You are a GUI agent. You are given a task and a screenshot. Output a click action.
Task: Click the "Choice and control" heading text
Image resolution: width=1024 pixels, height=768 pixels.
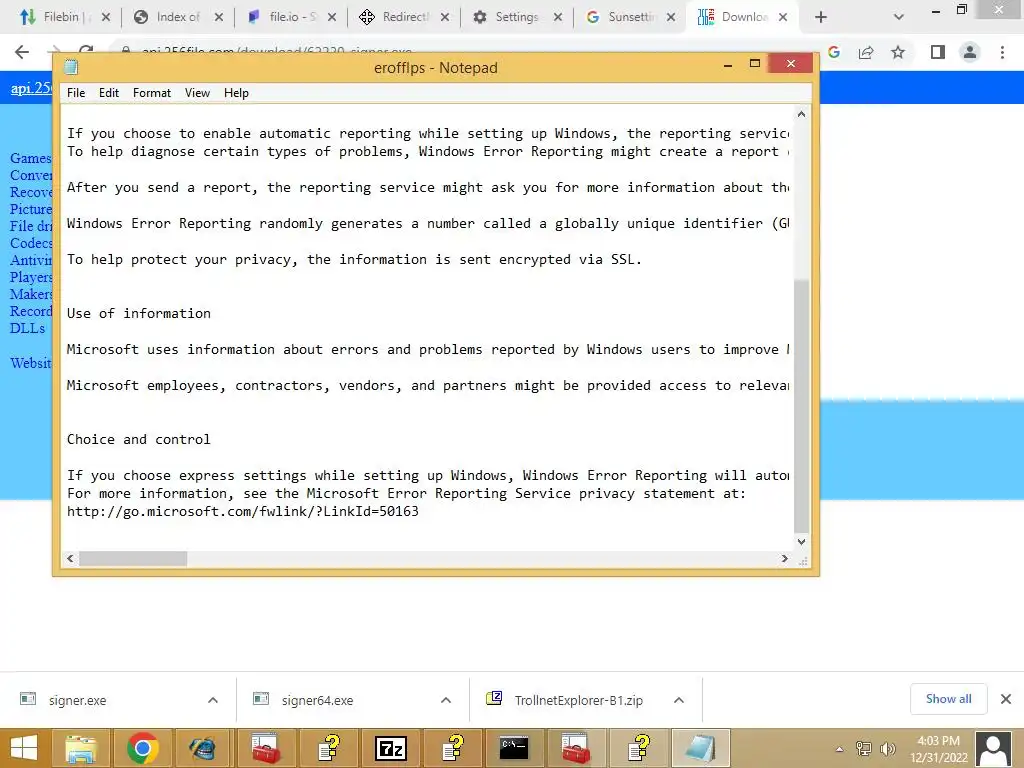(x=138, y=440)
